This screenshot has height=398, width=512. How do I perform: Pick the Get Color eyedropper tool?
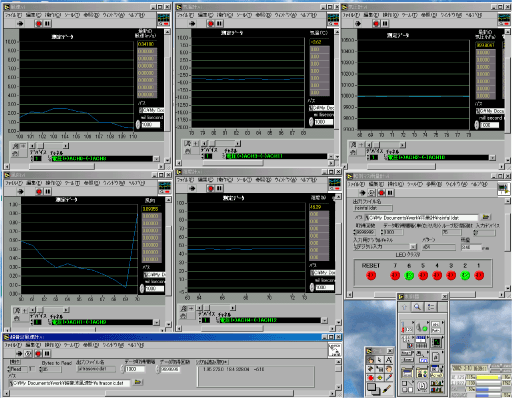pyautogui.click(x=389, y=378)
